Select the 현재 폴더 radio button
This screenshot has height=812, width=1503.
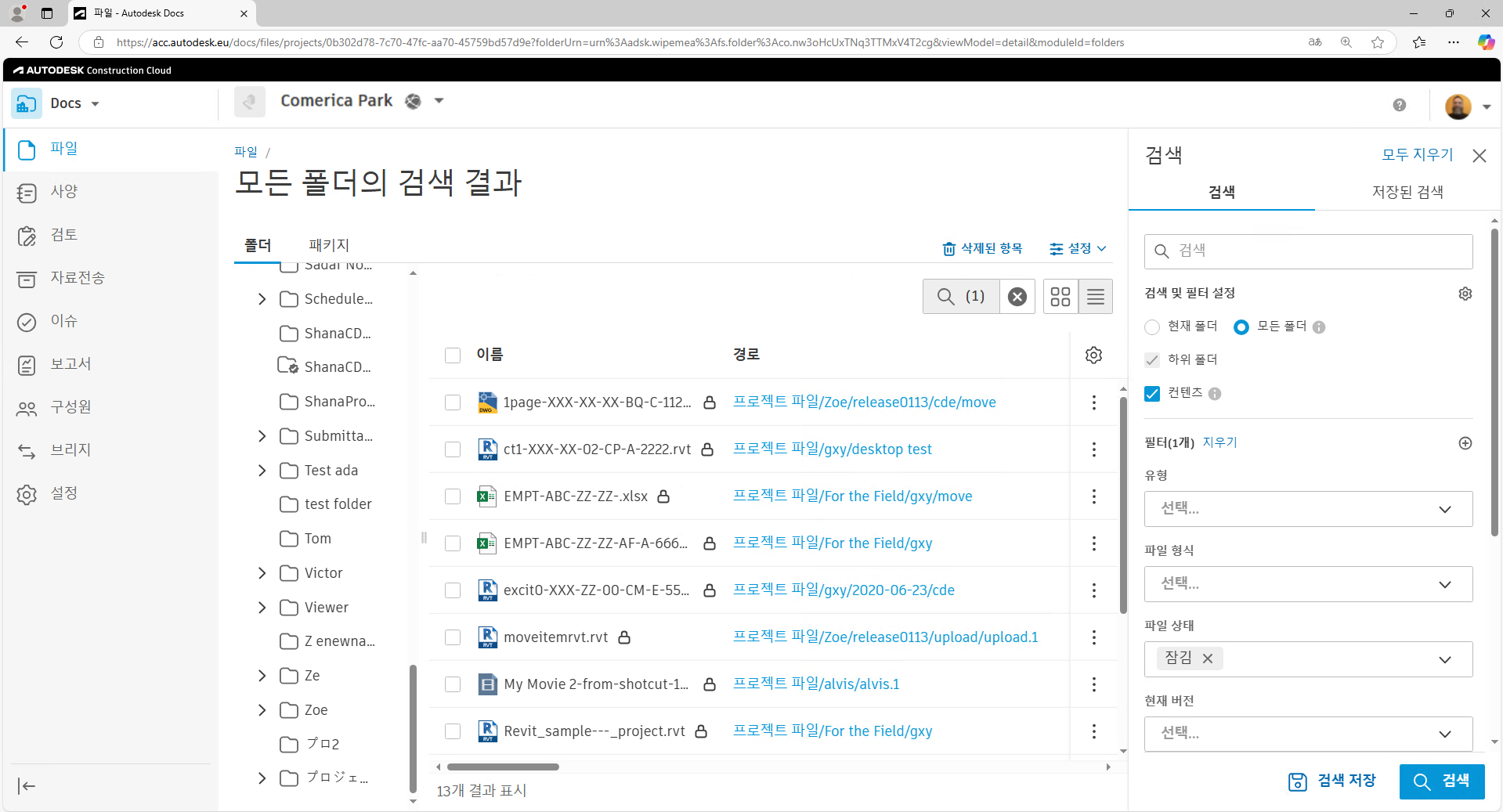tap(1151, 327)
